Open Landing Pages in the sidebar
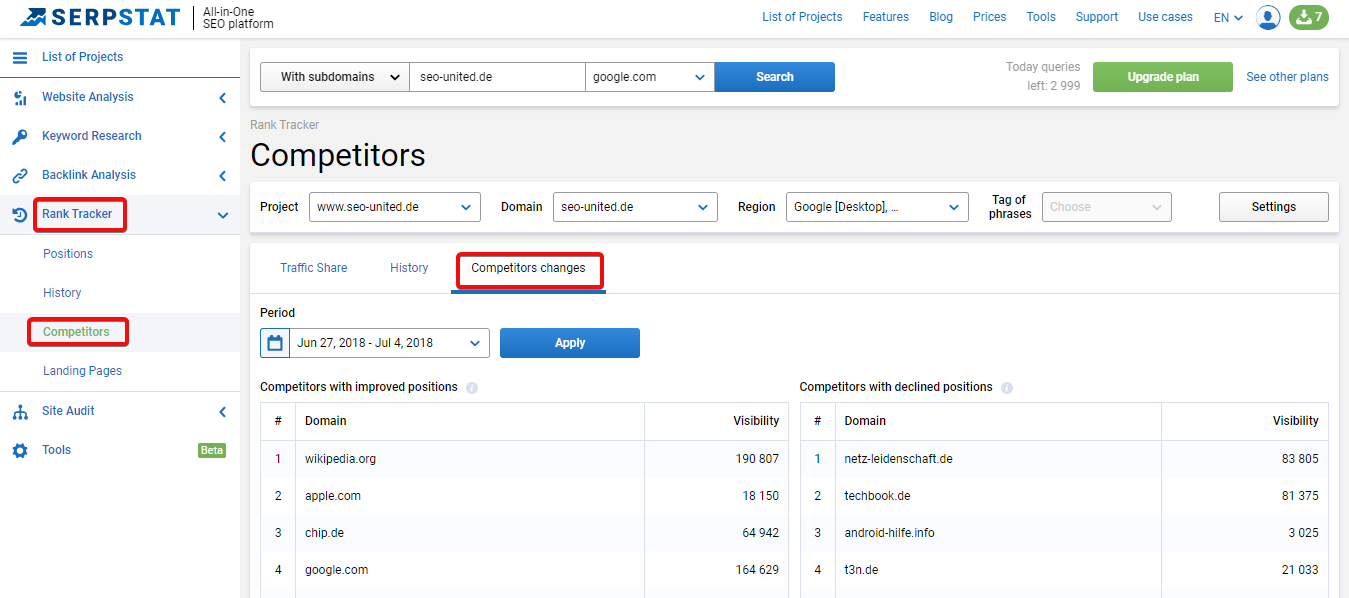This screenshot has width=1349, height=598. [x=82, y=371]
